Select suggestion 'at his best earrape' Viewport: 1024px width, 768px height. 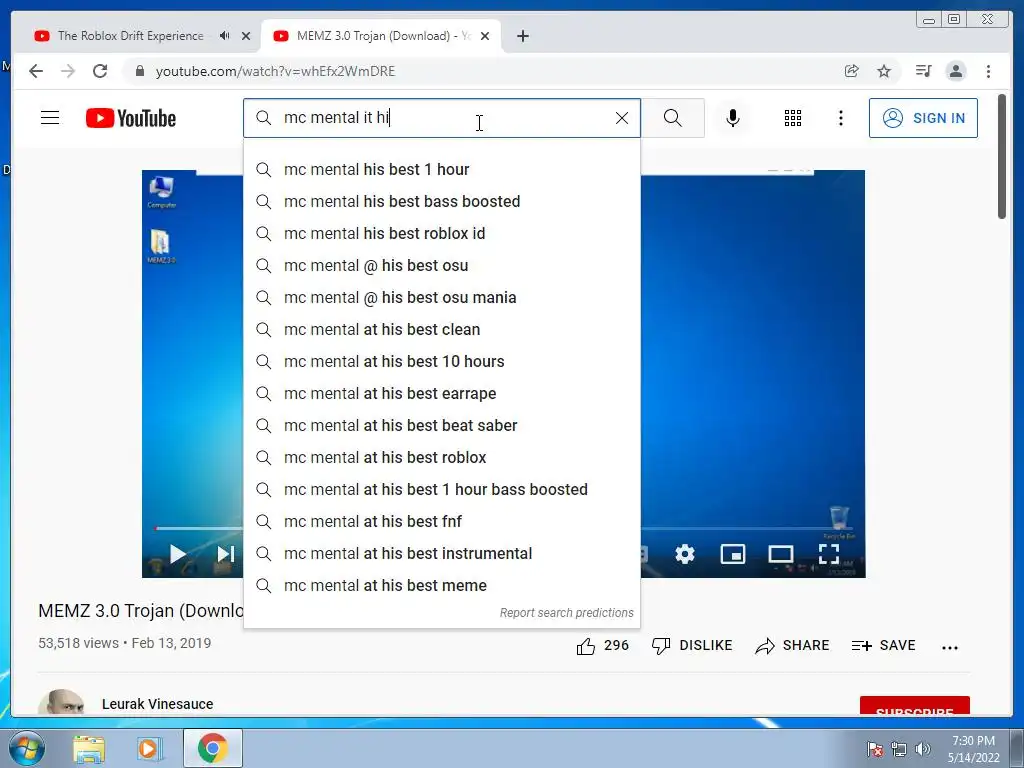(441, 394)
